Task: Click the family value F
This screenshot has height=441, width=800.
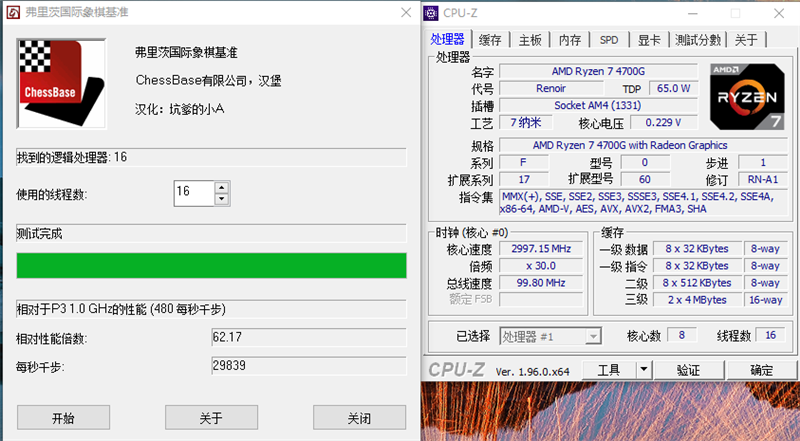Action: 524,162
